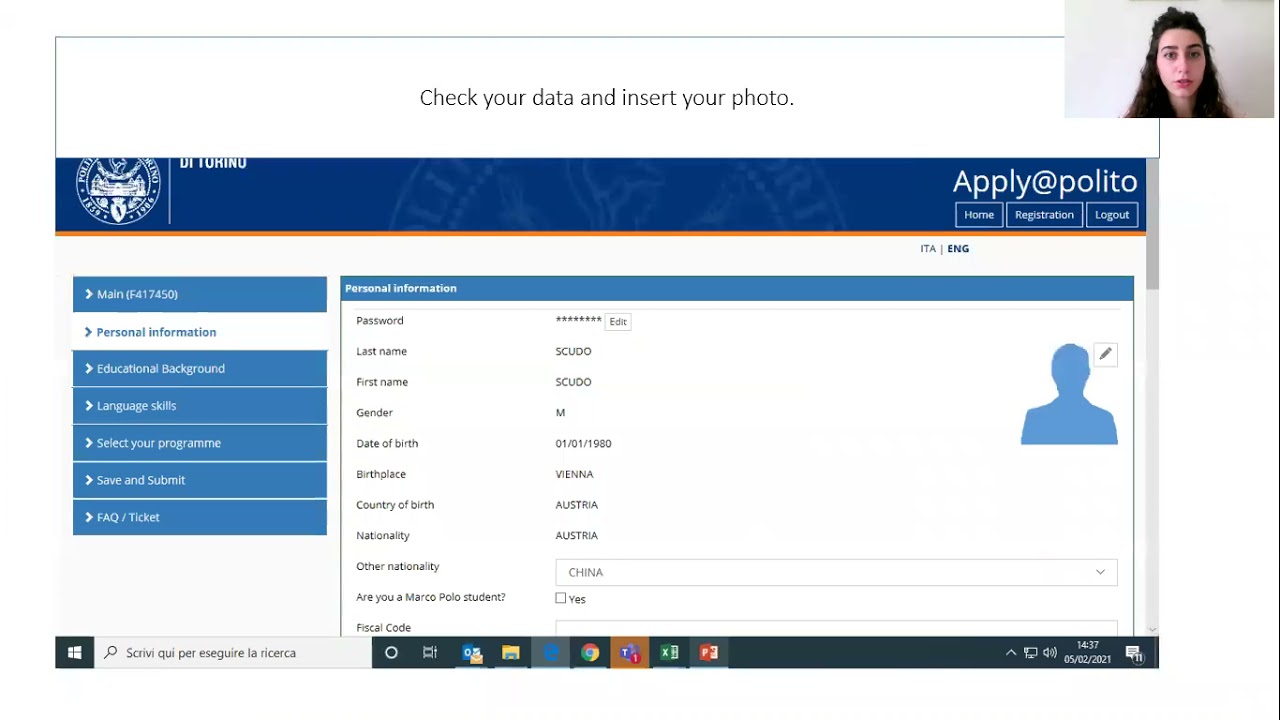Go to Select your programme
The width and height of the screenshot is (1280, 720).
[200, 443]
